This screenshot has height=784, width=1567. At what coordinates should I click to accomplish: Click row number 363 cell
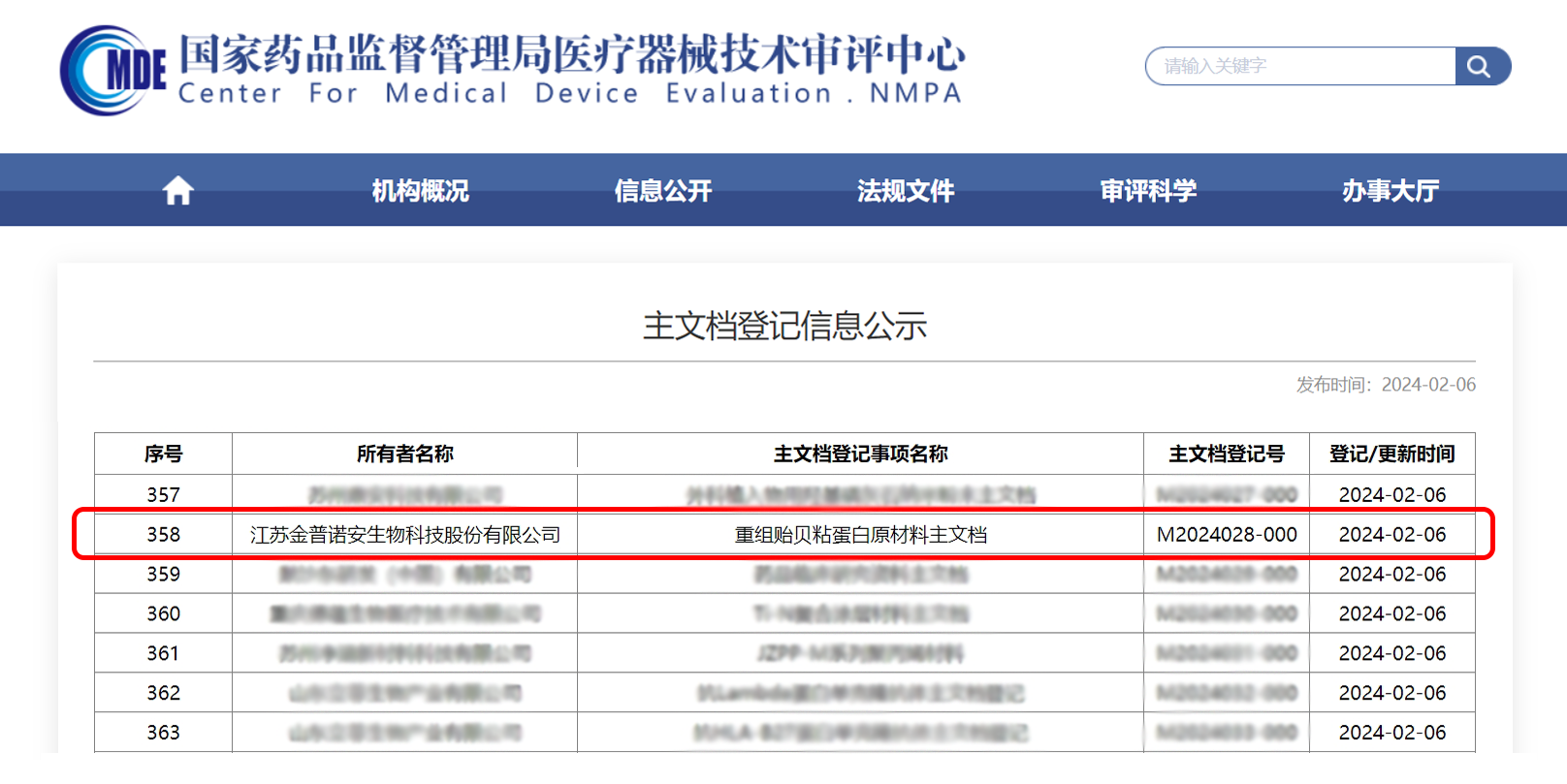coord(163,733)
